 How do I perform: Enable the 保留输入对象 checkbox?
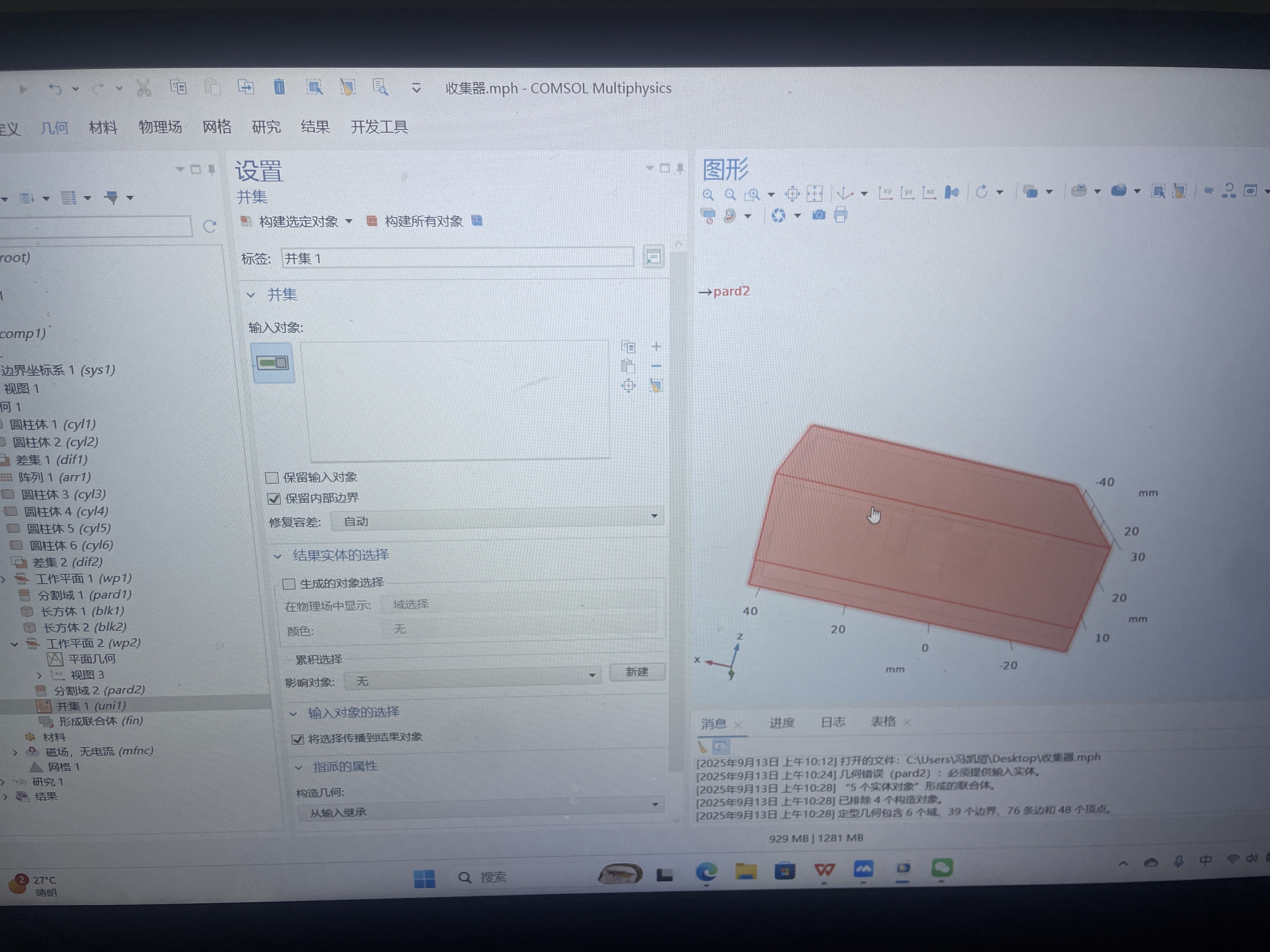click(x=272, y=478)
